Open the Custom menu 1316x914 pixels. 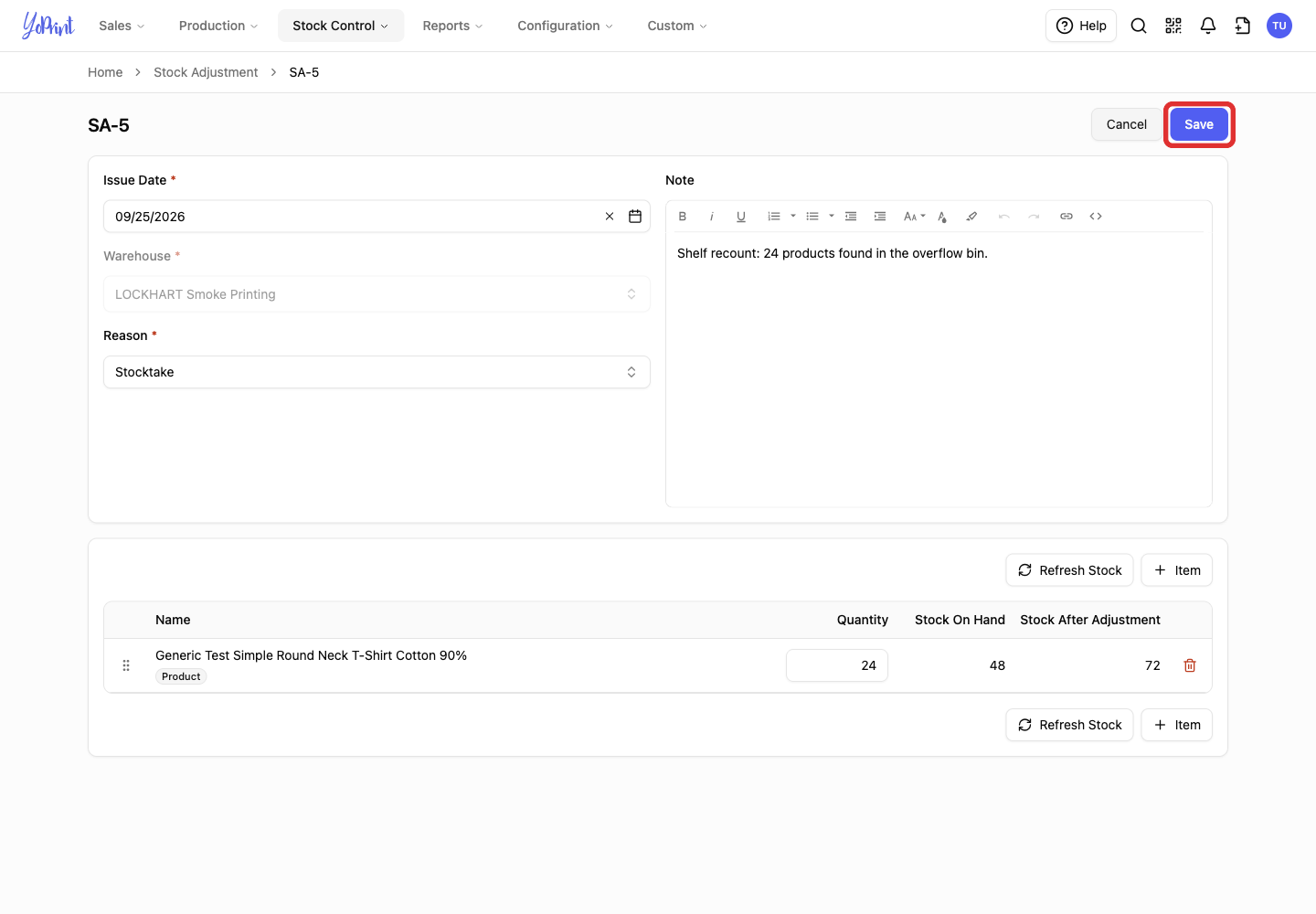(x=677, y=26)
